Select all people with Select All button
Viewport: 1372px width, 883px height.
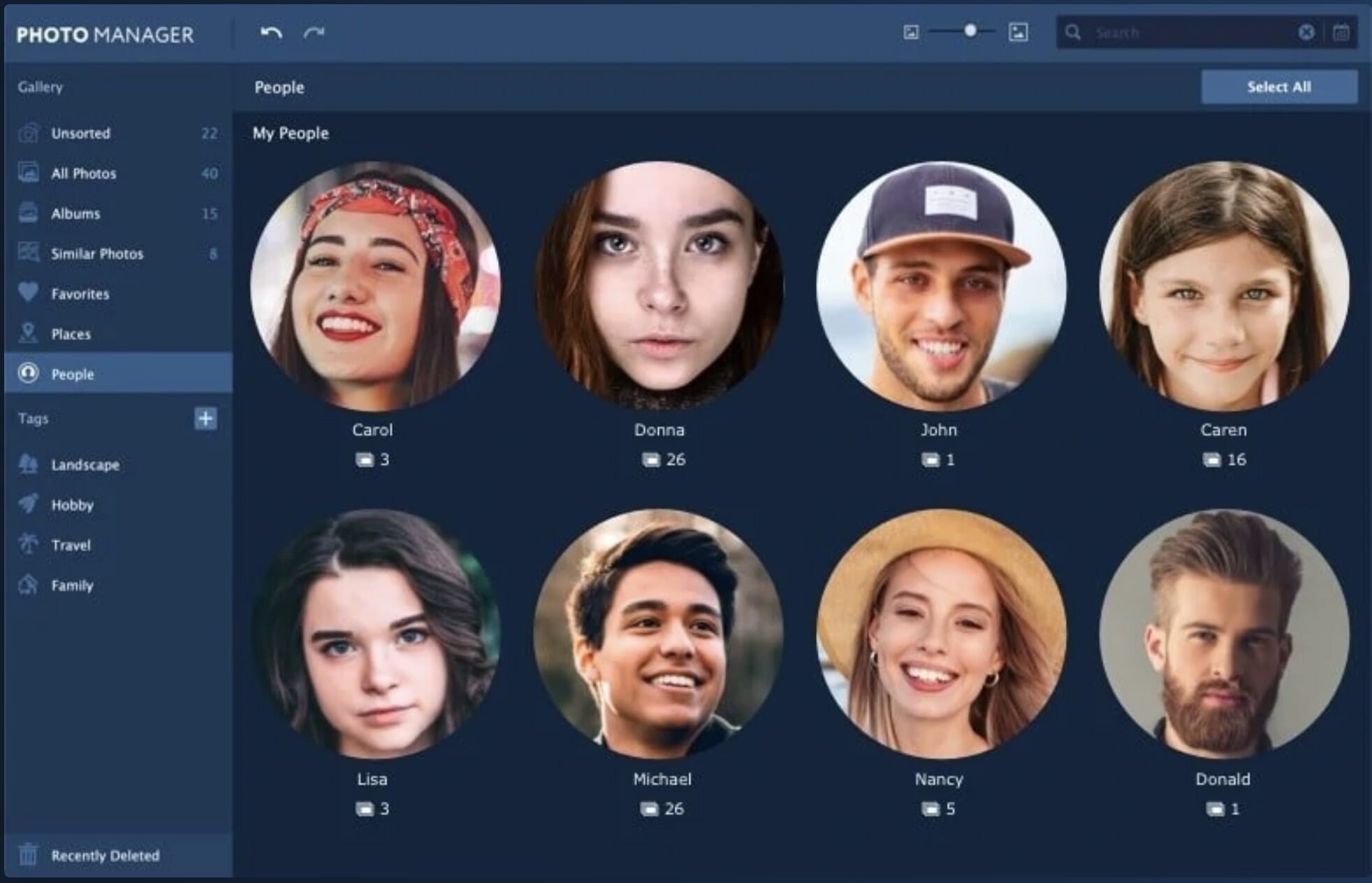[1282, 87]
